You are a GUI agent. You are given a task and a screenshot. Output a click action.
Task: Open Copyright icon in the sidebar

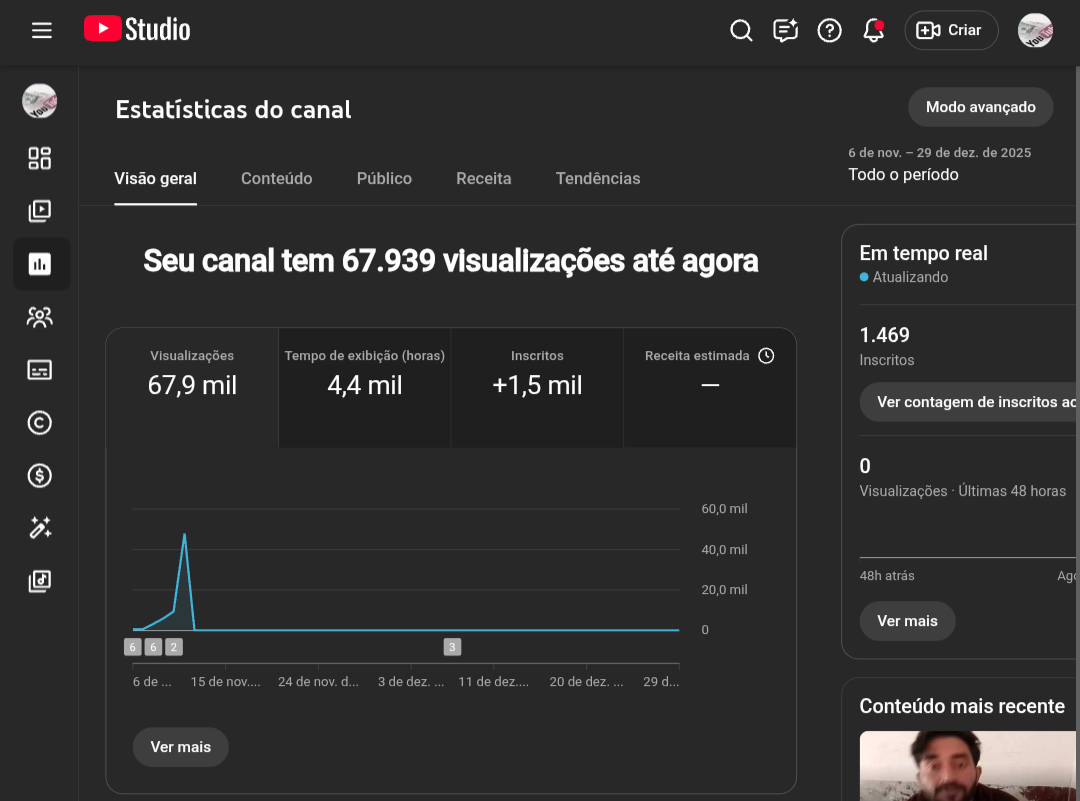point(40,423)
